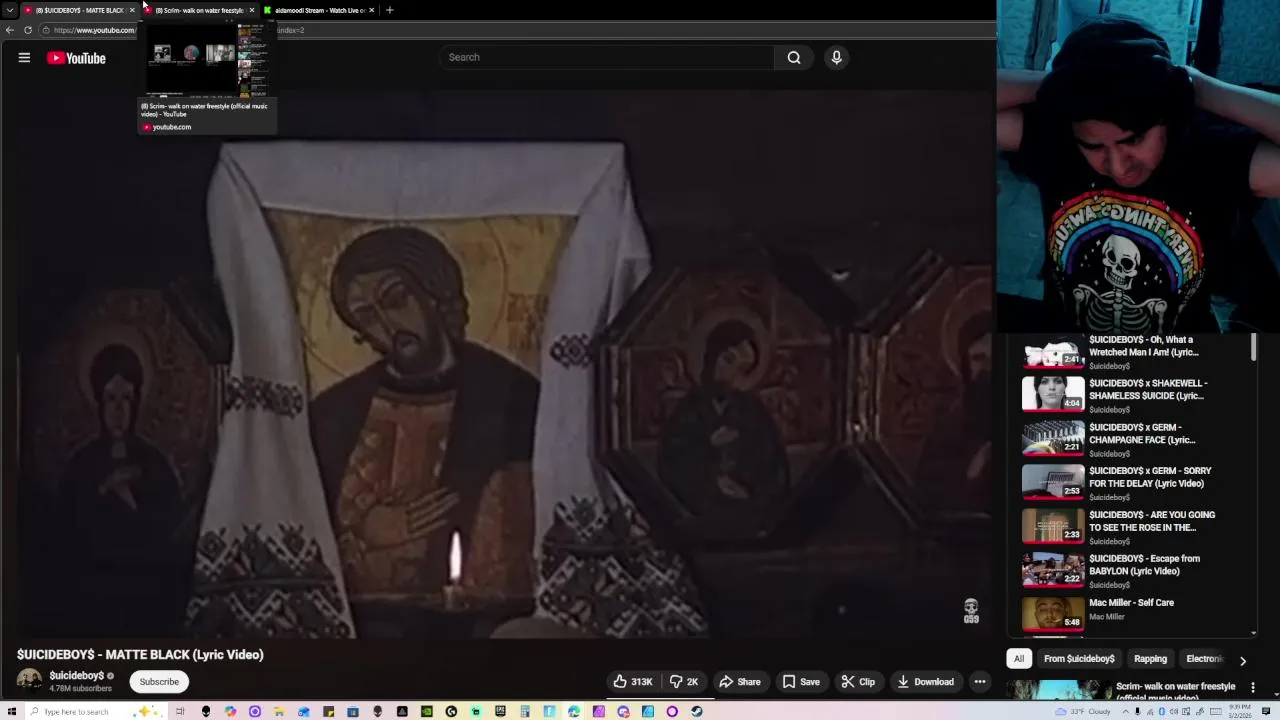Screen dimensions: 1280x720
Task: Play CHAMPAGNE FACE thumbnail
Action: (1053, 438)
